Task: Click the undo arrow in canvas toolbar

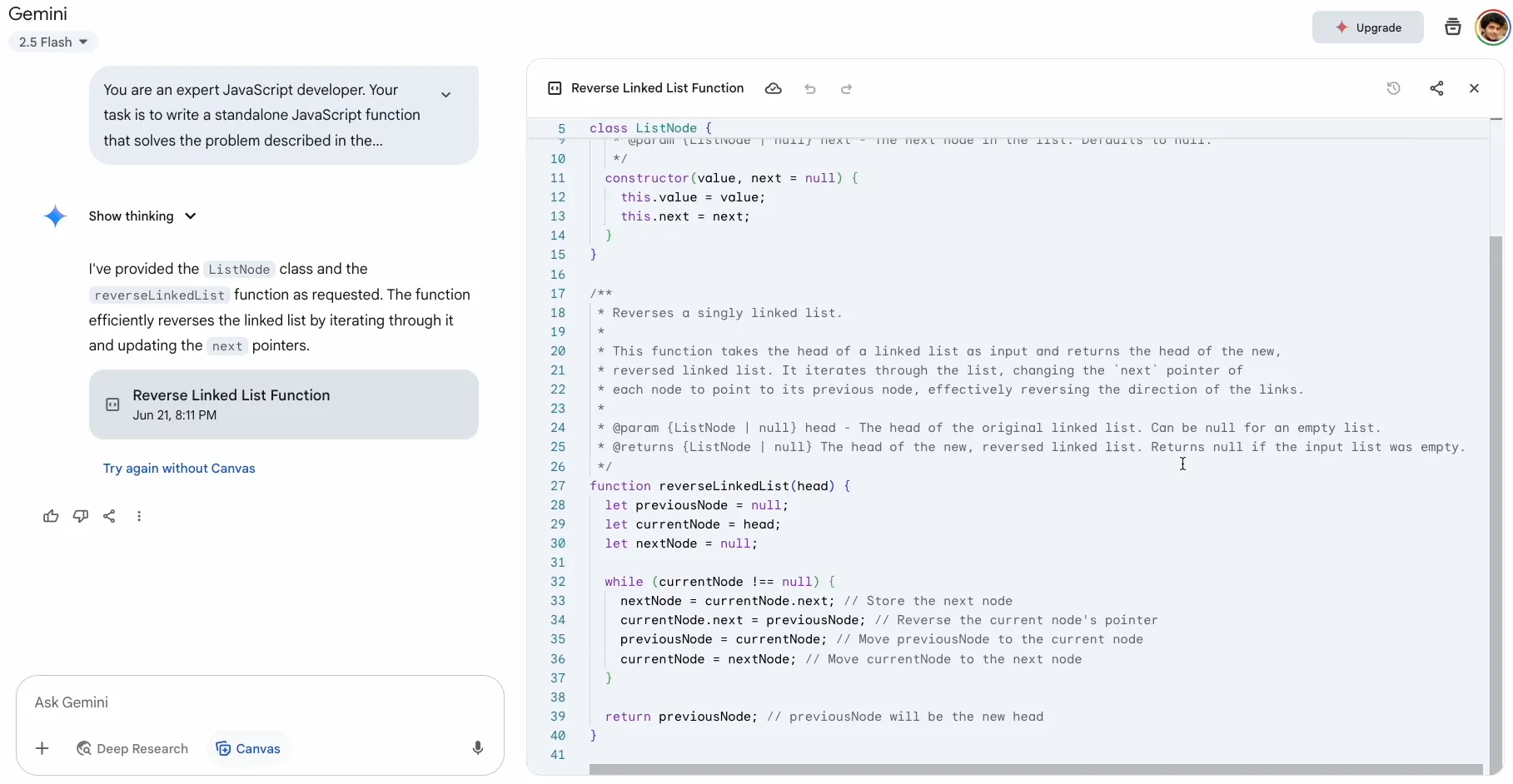Action: [x=810, y=89]
